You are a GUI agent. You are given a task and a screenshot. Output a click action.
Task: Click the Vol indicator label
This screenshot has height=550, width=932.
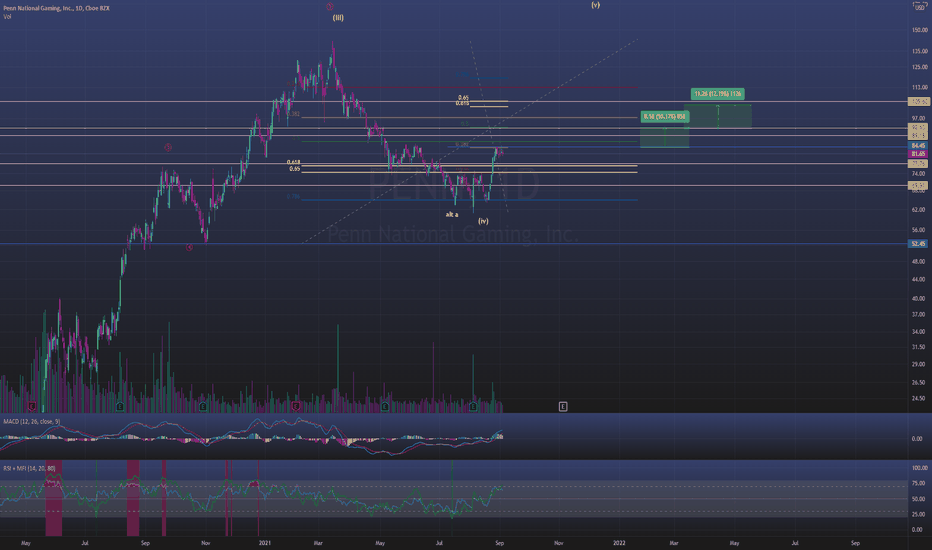pos(7,17)
